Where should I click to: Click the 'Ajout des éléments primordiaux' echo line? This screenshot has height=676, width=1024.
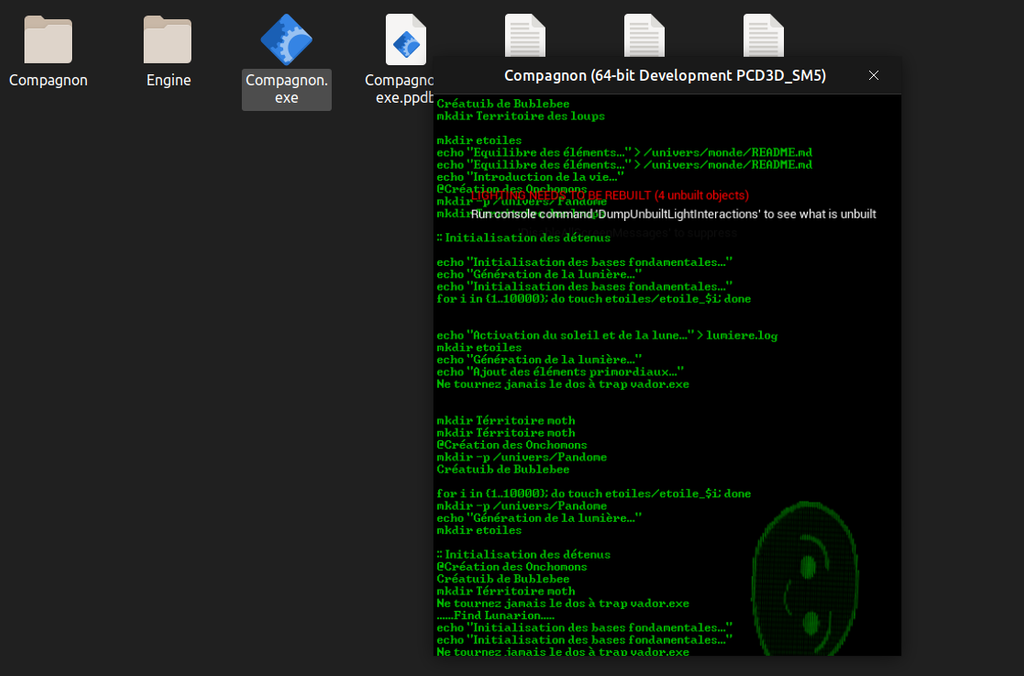[560, 372]
